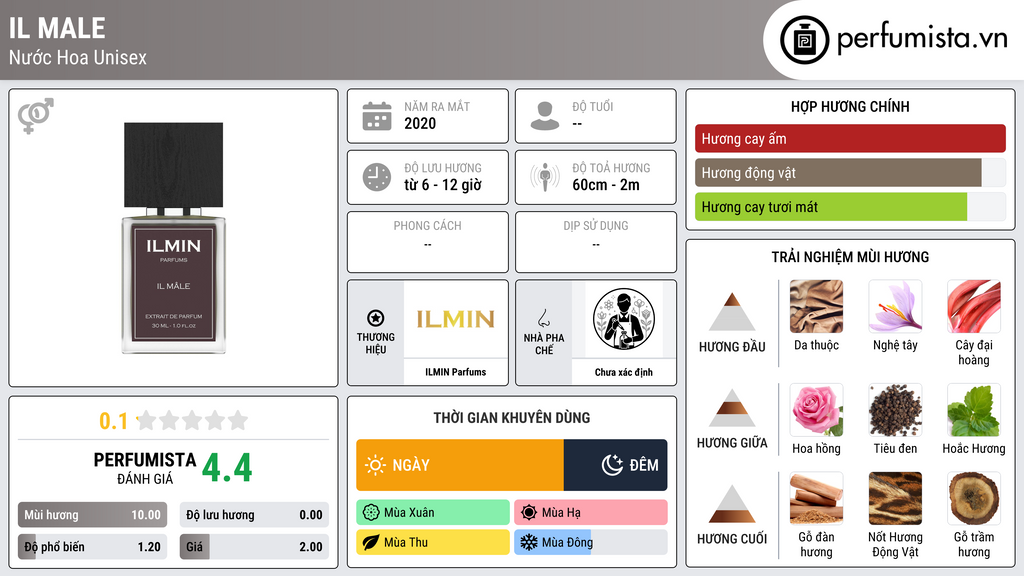Click the Độ lưu hương score bar
The image size is (1024, 576).
tap(254, 515)
